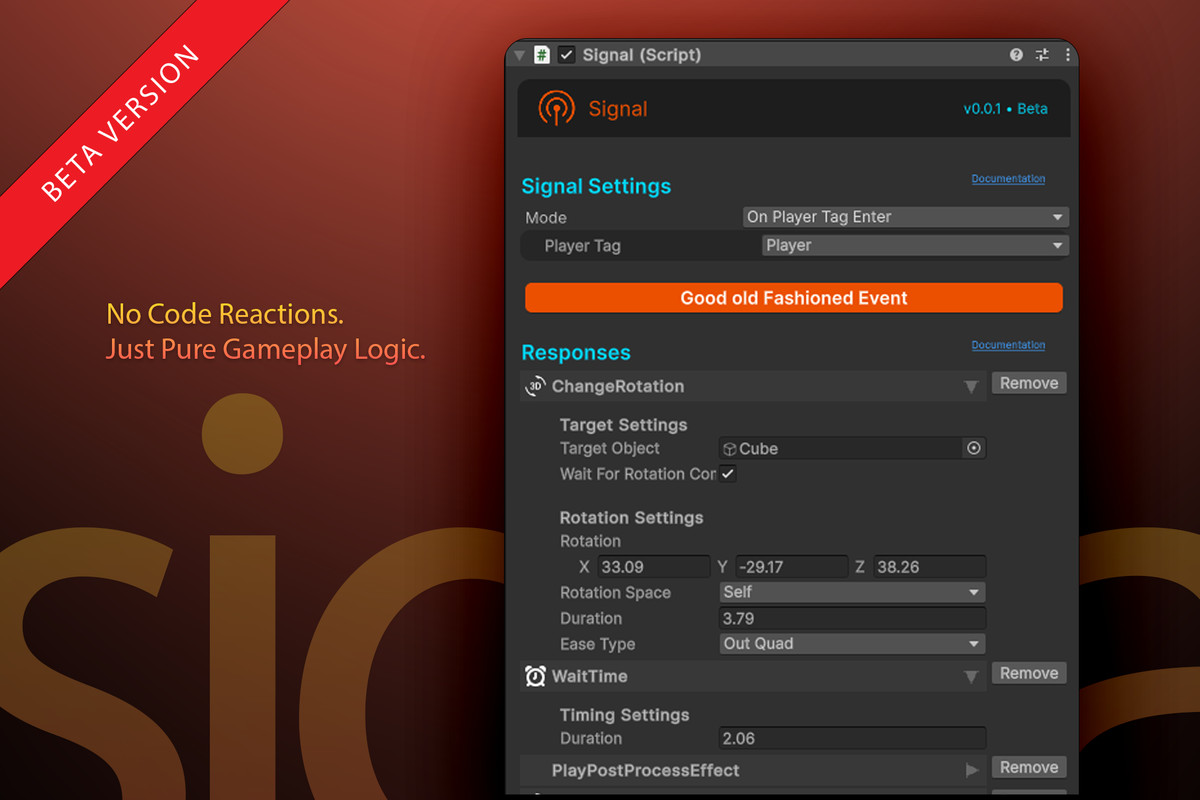Click the Rotation X field 33.09
Image resolution: width=1200 pixels, height=800 pixels.
(654, 567)
